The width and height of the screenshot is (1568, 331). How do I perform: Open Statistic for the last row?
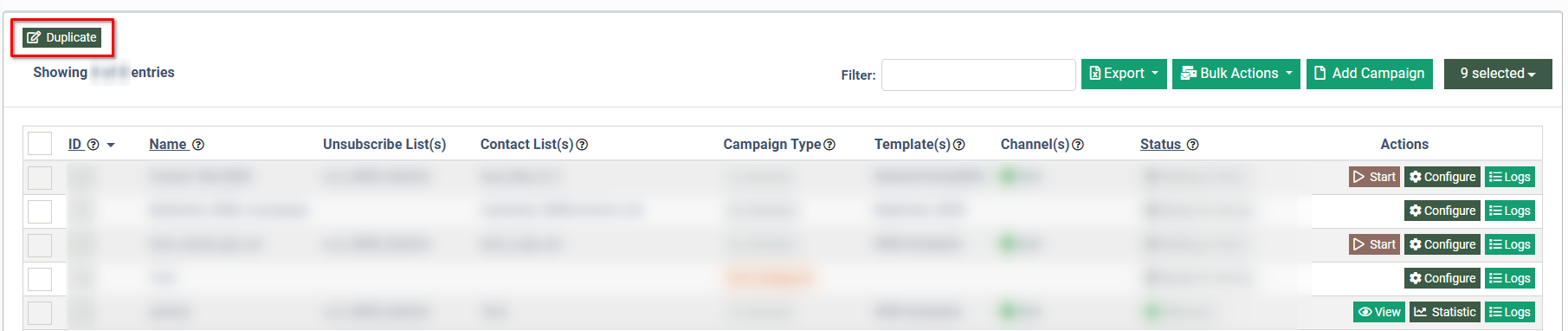1444,312
